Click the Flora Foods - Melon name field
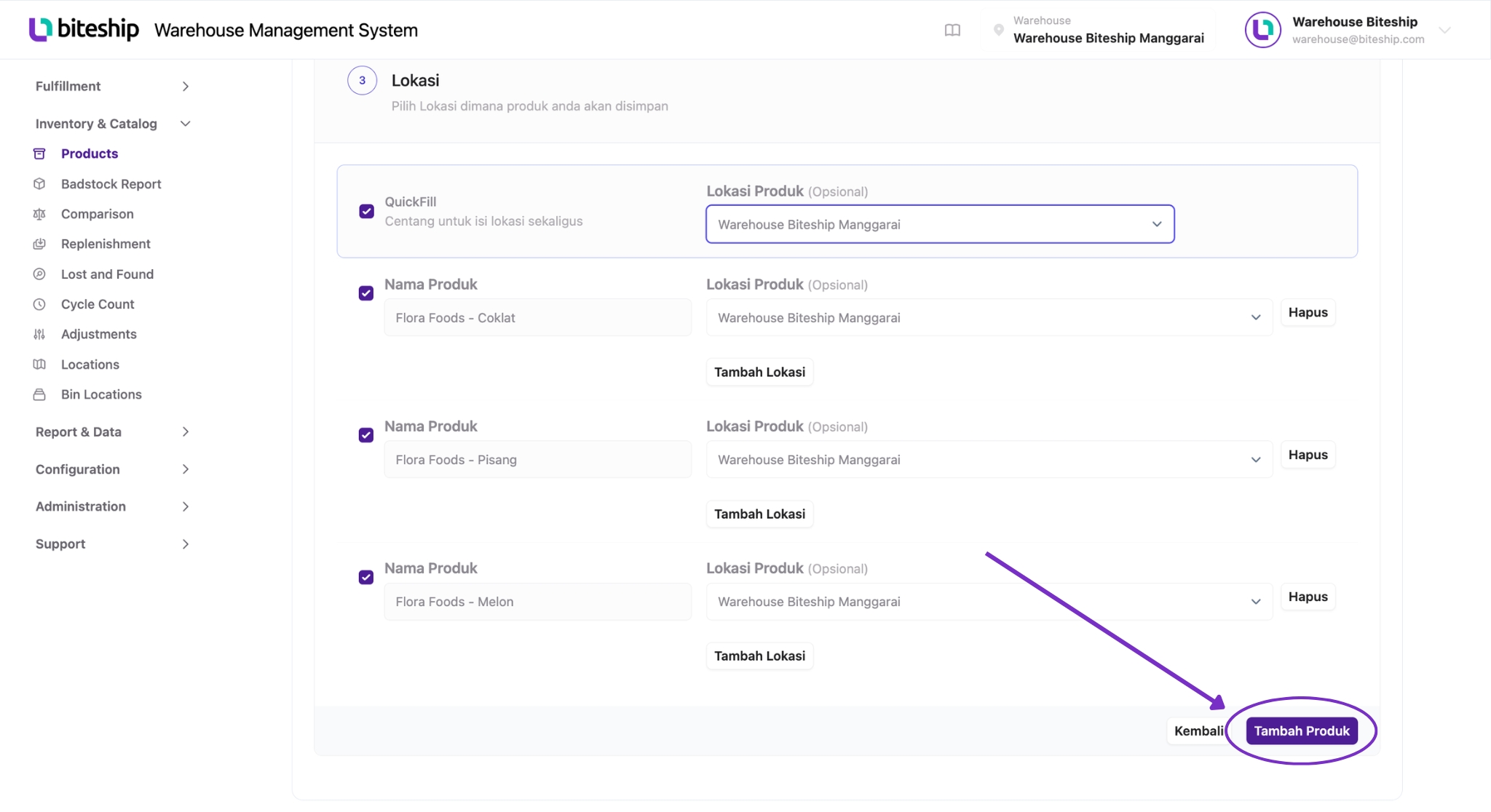1491x812 pixels. [x=537, y=601]
